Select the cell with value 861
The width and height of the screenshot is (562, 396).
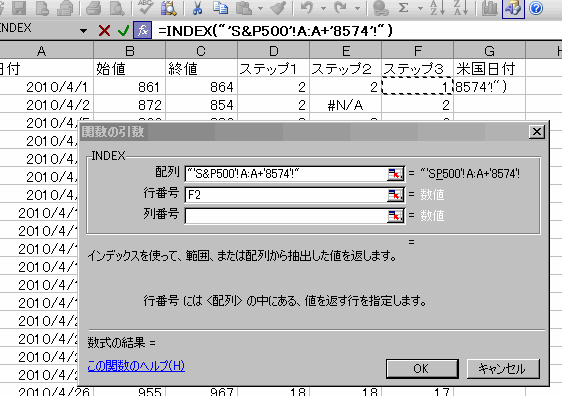(x=130, y=87)
